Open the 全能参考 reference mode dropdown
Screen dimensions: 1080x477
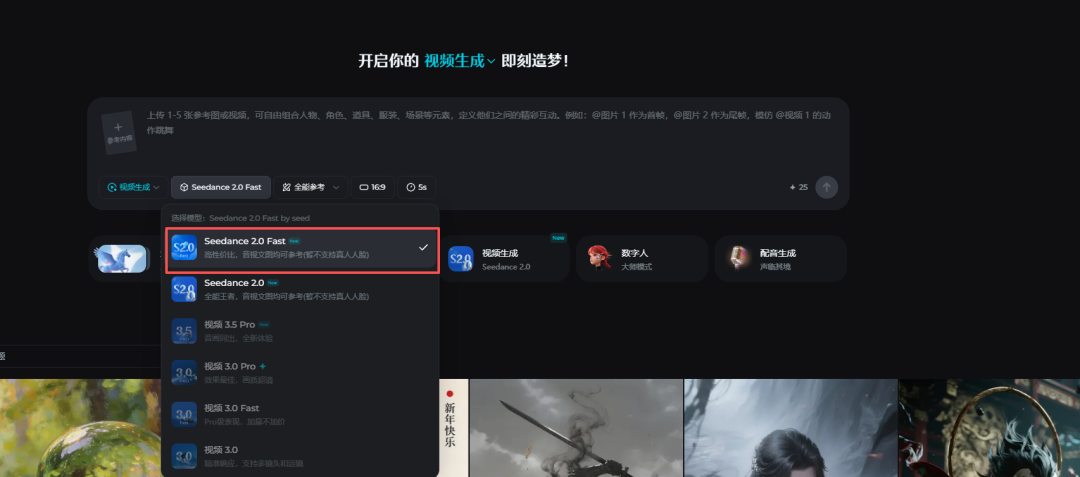pyautogui.click(x=311, y=187)
